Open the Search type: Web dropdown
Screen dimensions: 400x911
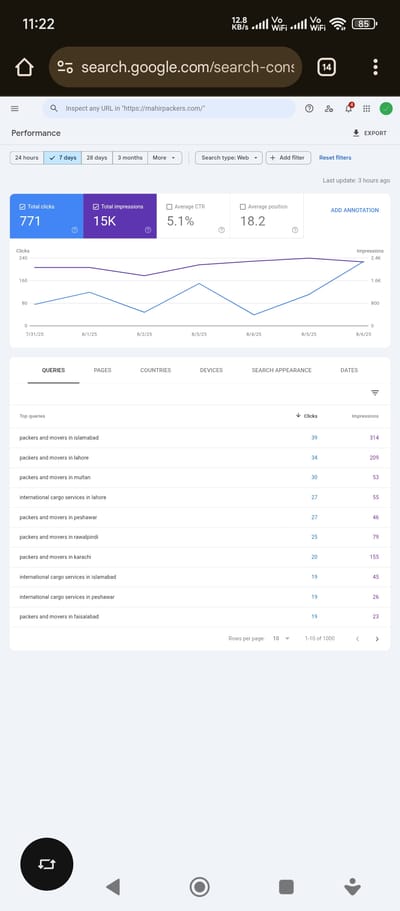(x=228, y=158)
